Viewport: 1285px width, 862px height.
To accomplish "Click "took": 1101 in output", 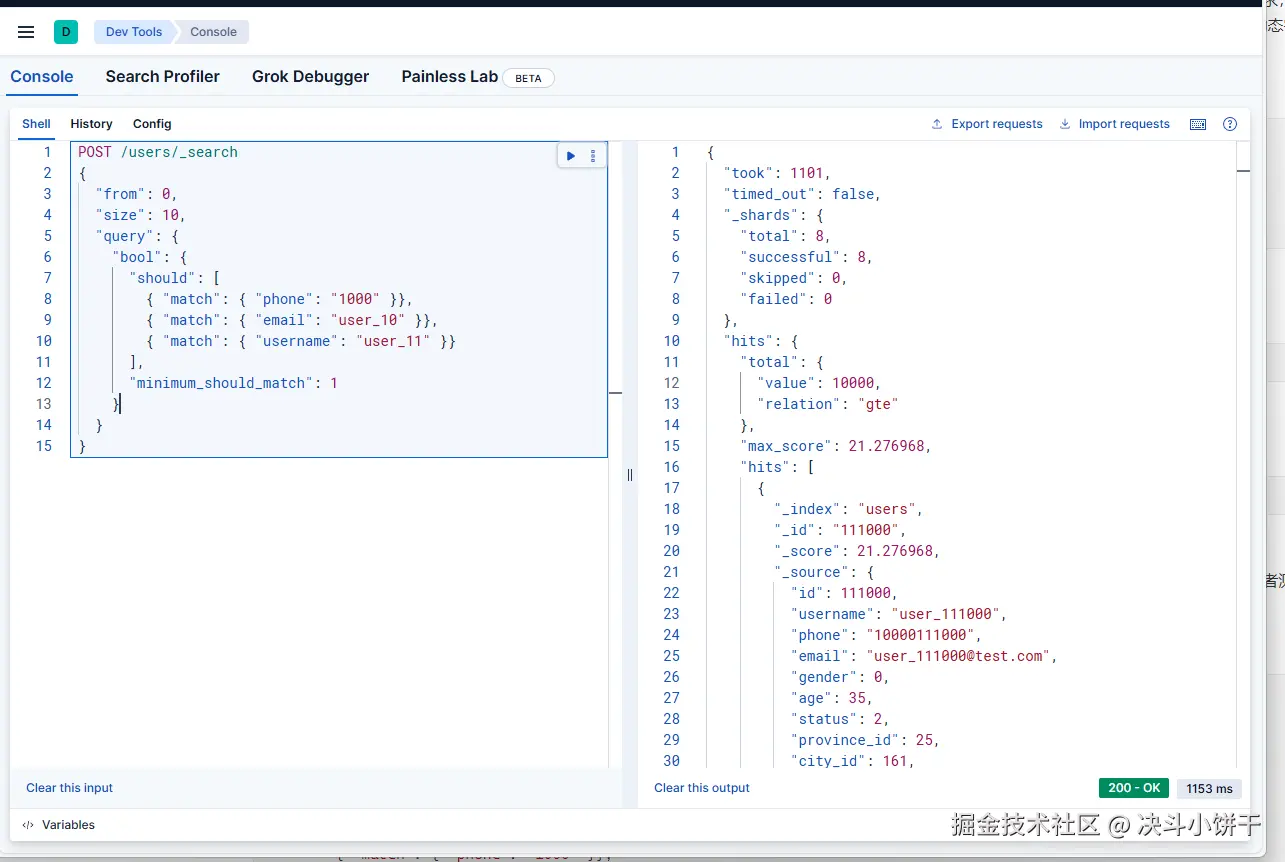I will click(777, 173).
